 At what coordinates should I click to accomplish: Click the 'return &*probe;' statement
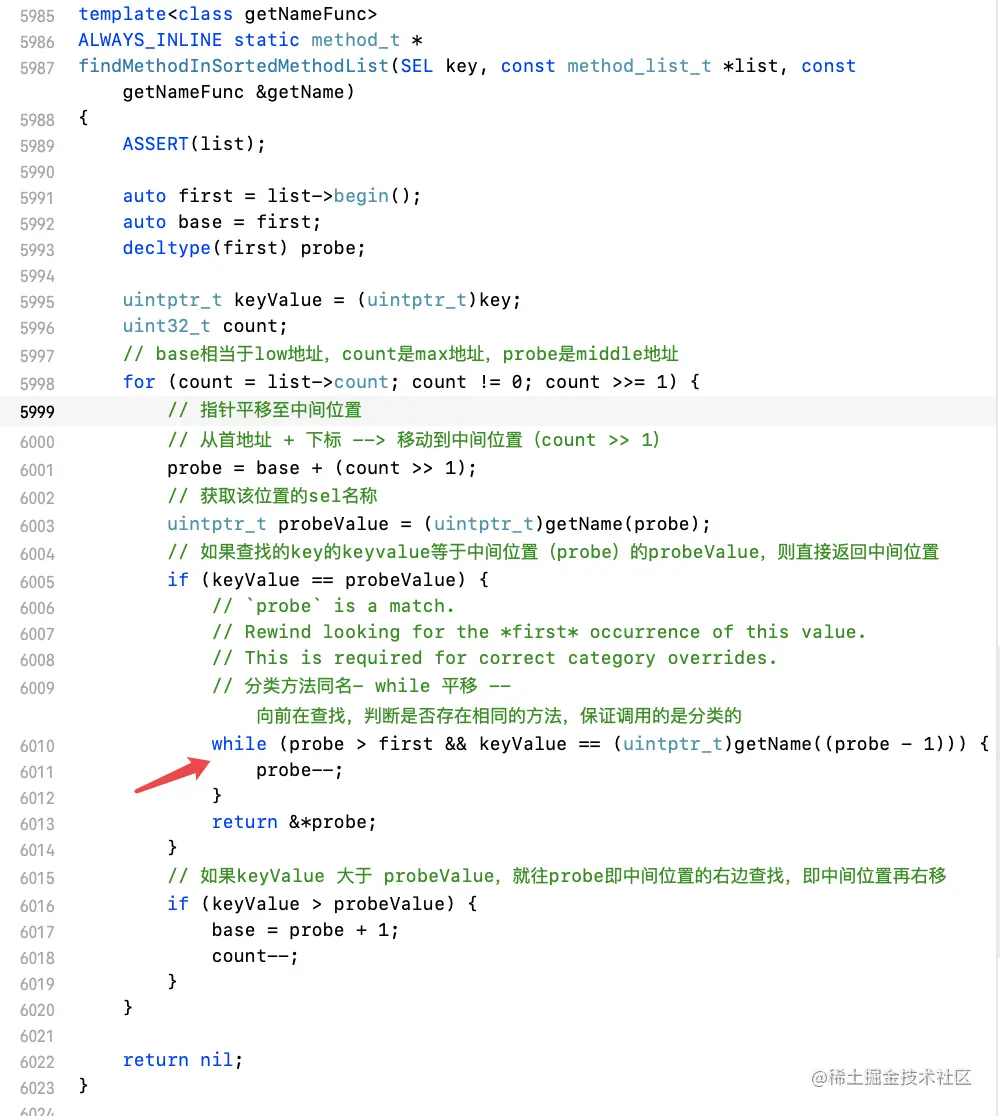click(x=294, y=822)
